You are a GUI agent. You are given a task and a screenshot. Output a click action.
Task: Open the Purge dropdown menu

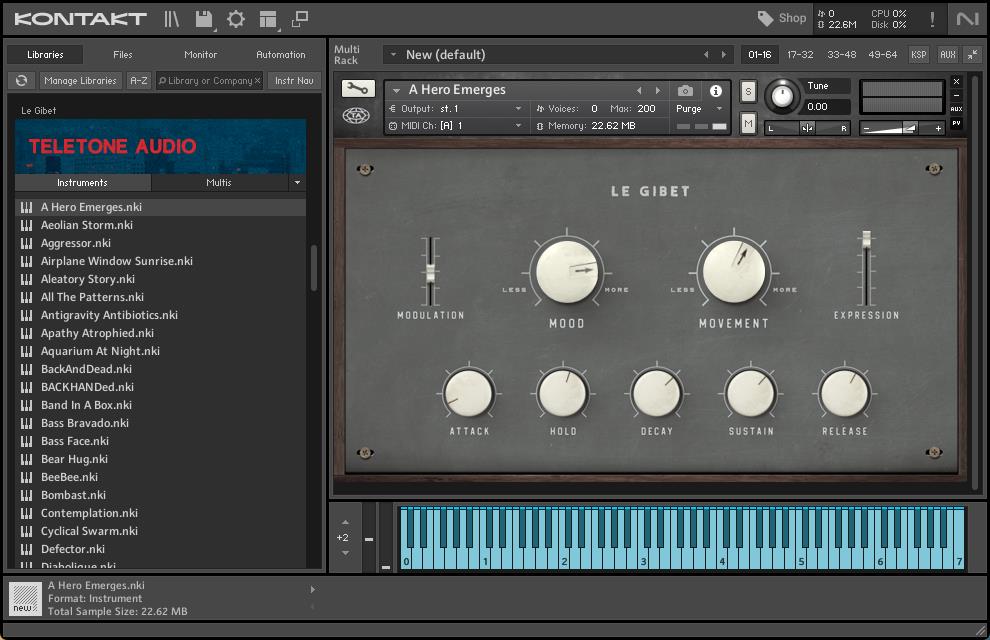click(x=699, y=109)
